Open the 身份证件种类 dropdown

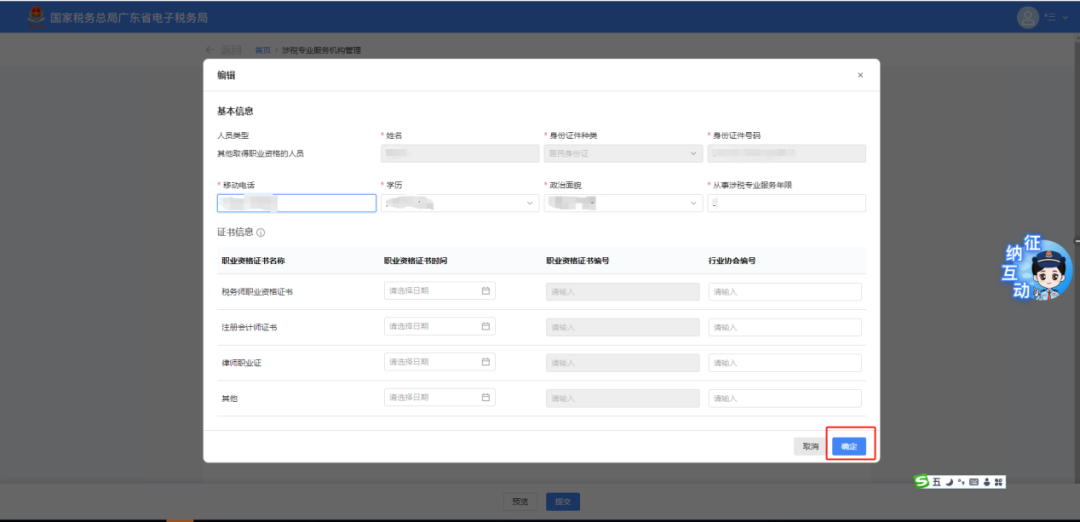coord(623,154)
